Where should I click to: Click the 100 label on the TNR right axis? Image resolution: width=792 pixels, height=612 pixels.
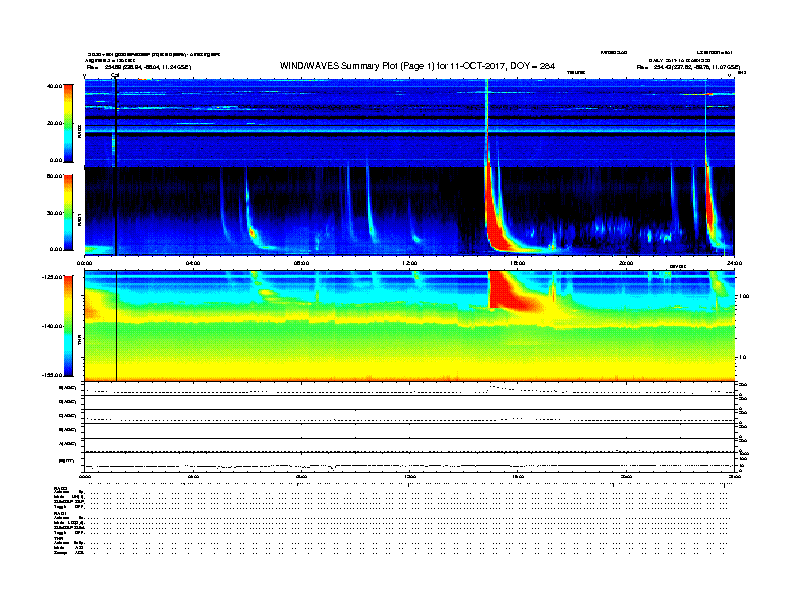(x=744, y=296)
